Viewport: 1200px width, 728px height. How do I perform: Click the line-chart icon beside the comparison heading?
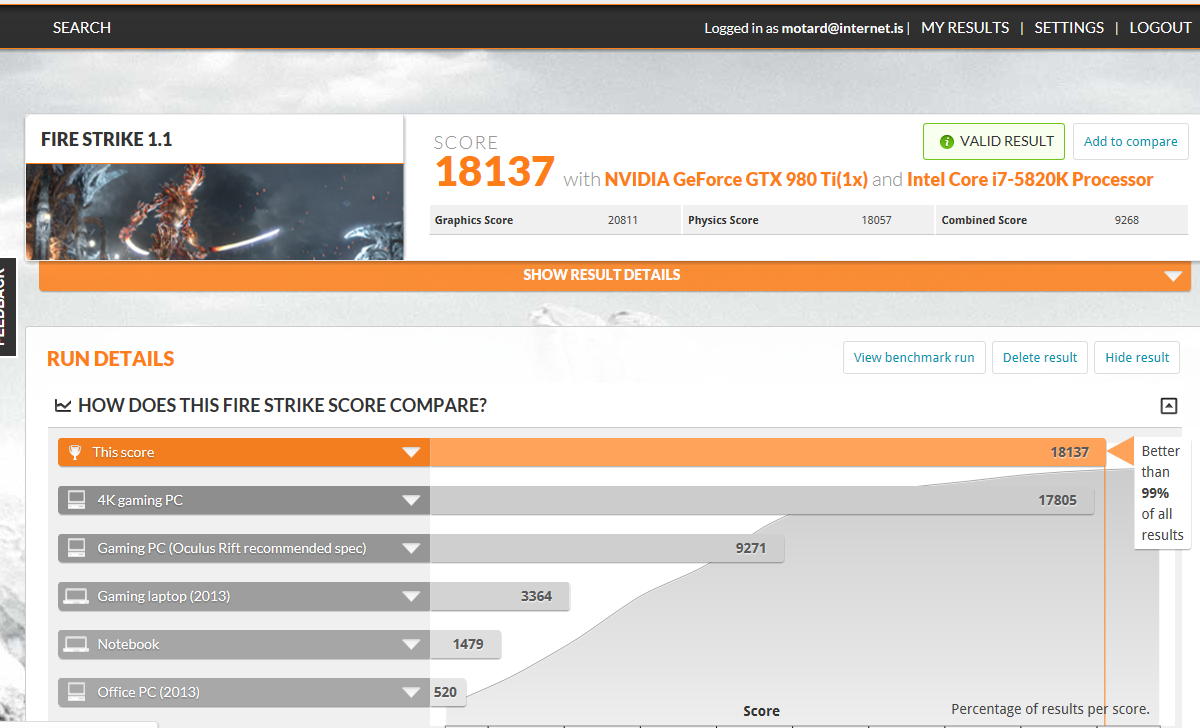(63, 405)
